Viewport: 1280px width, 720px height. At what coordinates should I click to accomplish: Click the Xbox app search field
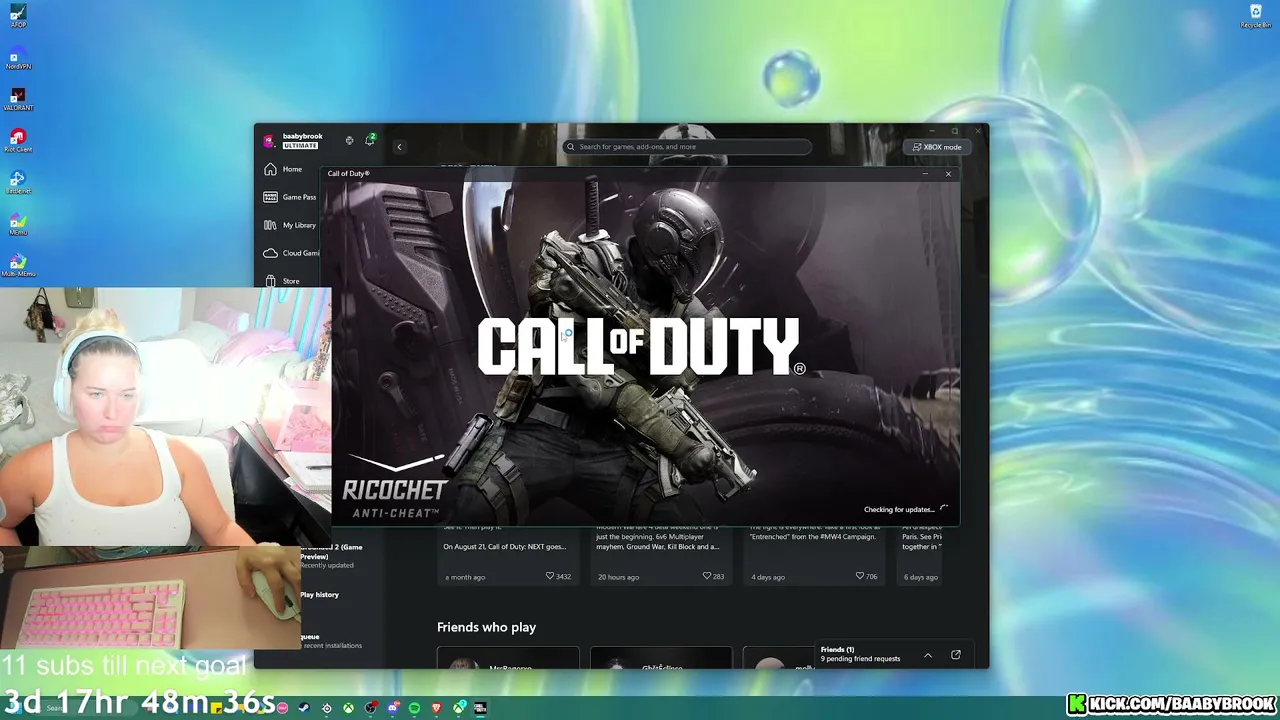click(687, 147)
